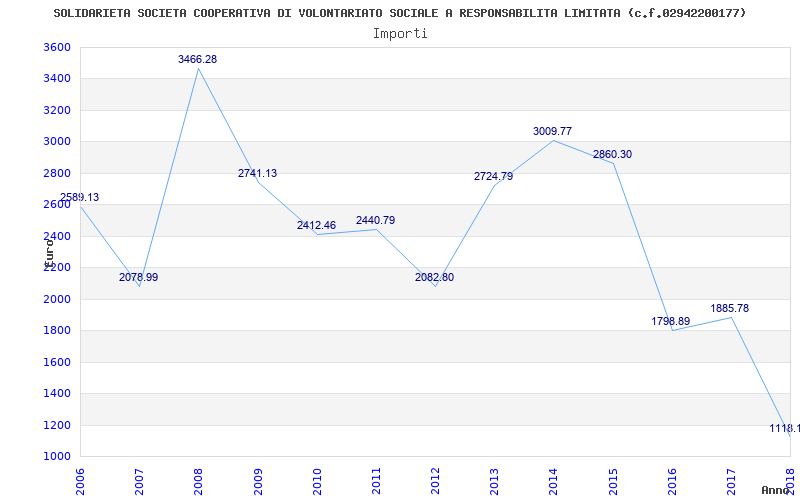Select the 2412.46 data label
The width and height of the screenshot is (800, 500).
point(316,225)
